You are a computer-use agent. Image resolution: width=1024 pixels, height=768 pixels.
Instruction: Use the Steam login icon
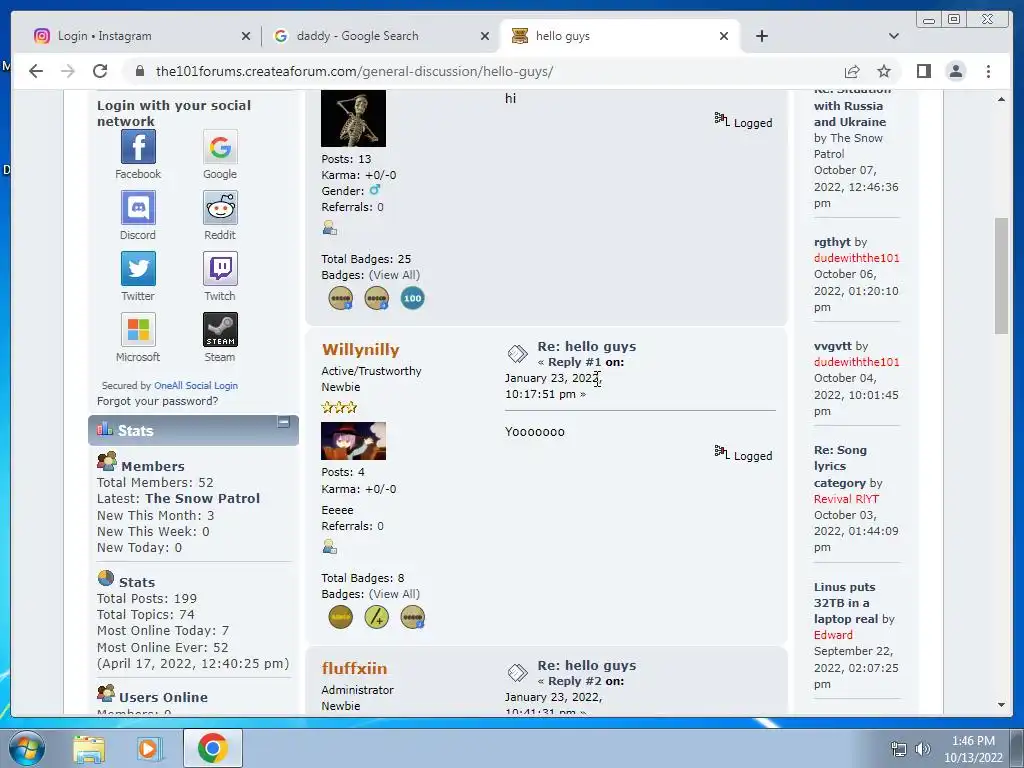[x=220, y=329]
